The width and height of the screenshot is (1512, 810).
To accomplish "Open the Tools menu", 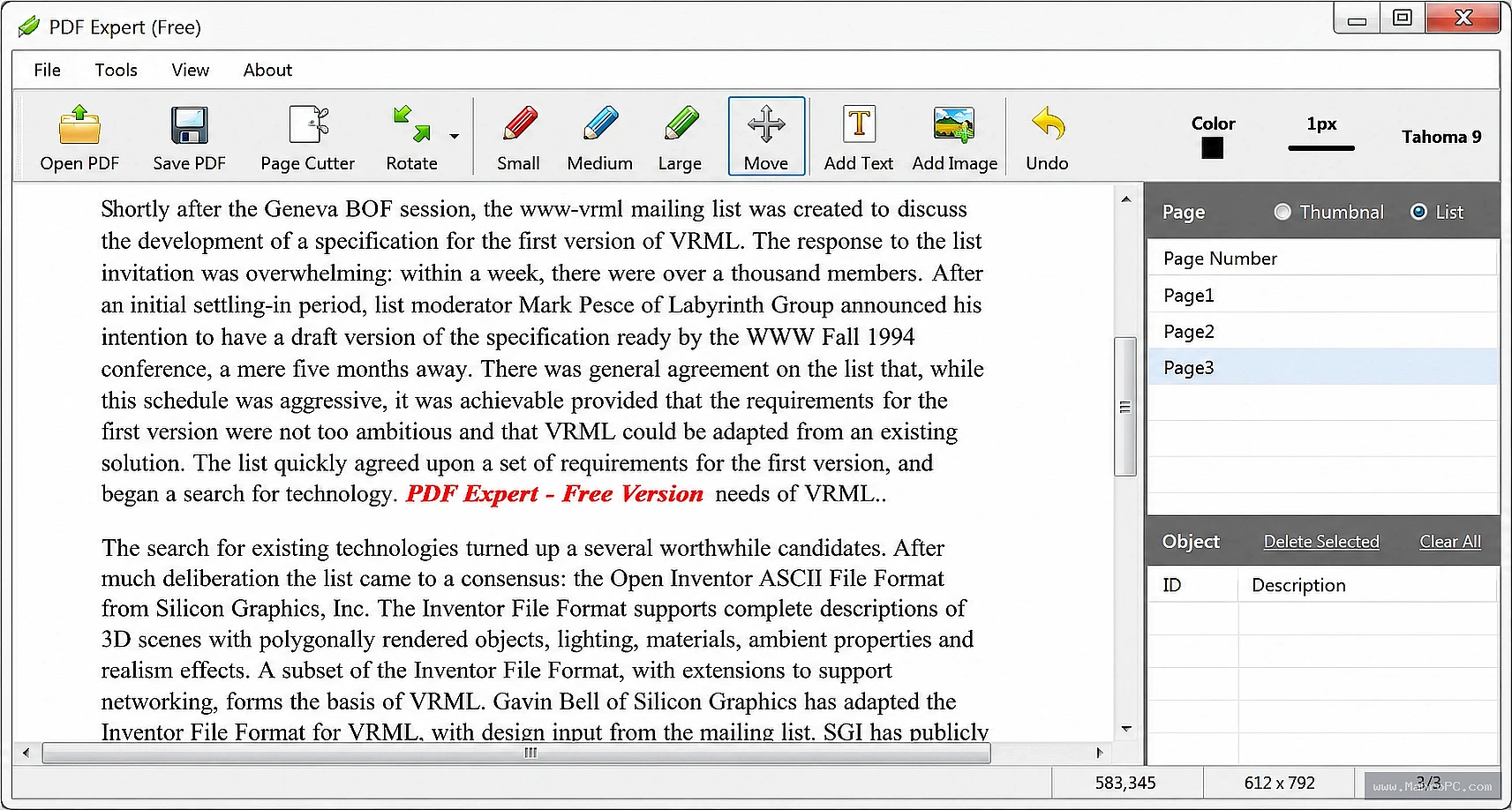I will coord(117,70).
